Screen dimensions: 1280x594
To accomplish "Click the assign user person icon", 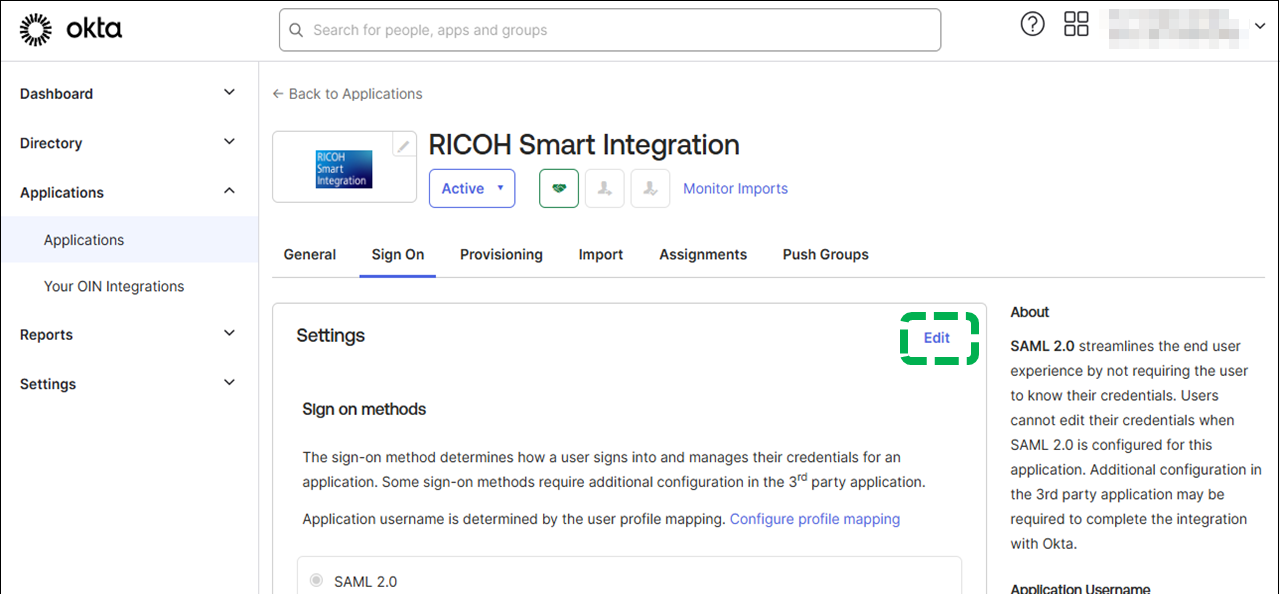I will click(x=605, y=188).
